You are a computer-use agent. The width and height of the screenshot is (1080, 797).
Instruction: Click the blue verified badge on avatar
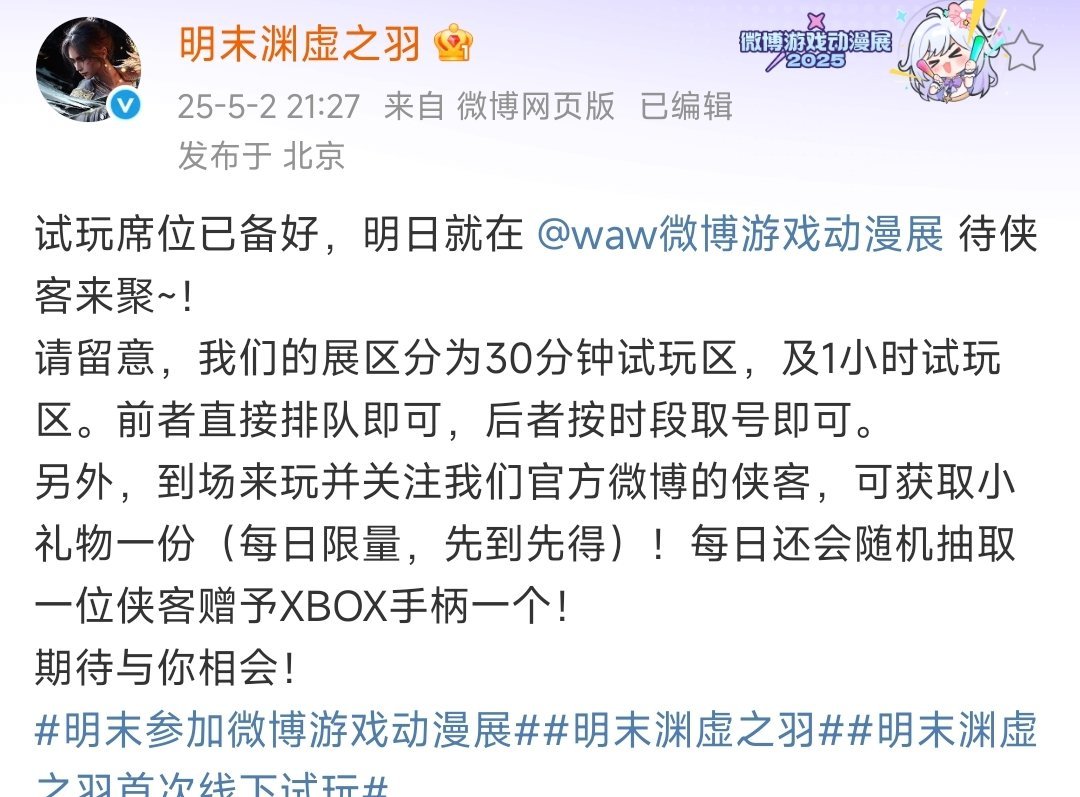(125, 105)
